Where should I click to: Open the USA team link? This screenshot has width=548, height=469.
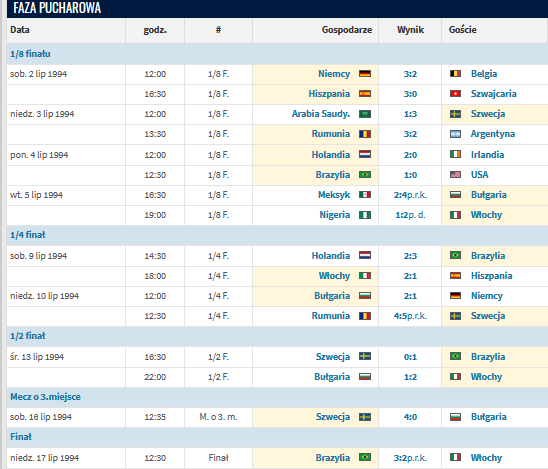tap(480, 175)
